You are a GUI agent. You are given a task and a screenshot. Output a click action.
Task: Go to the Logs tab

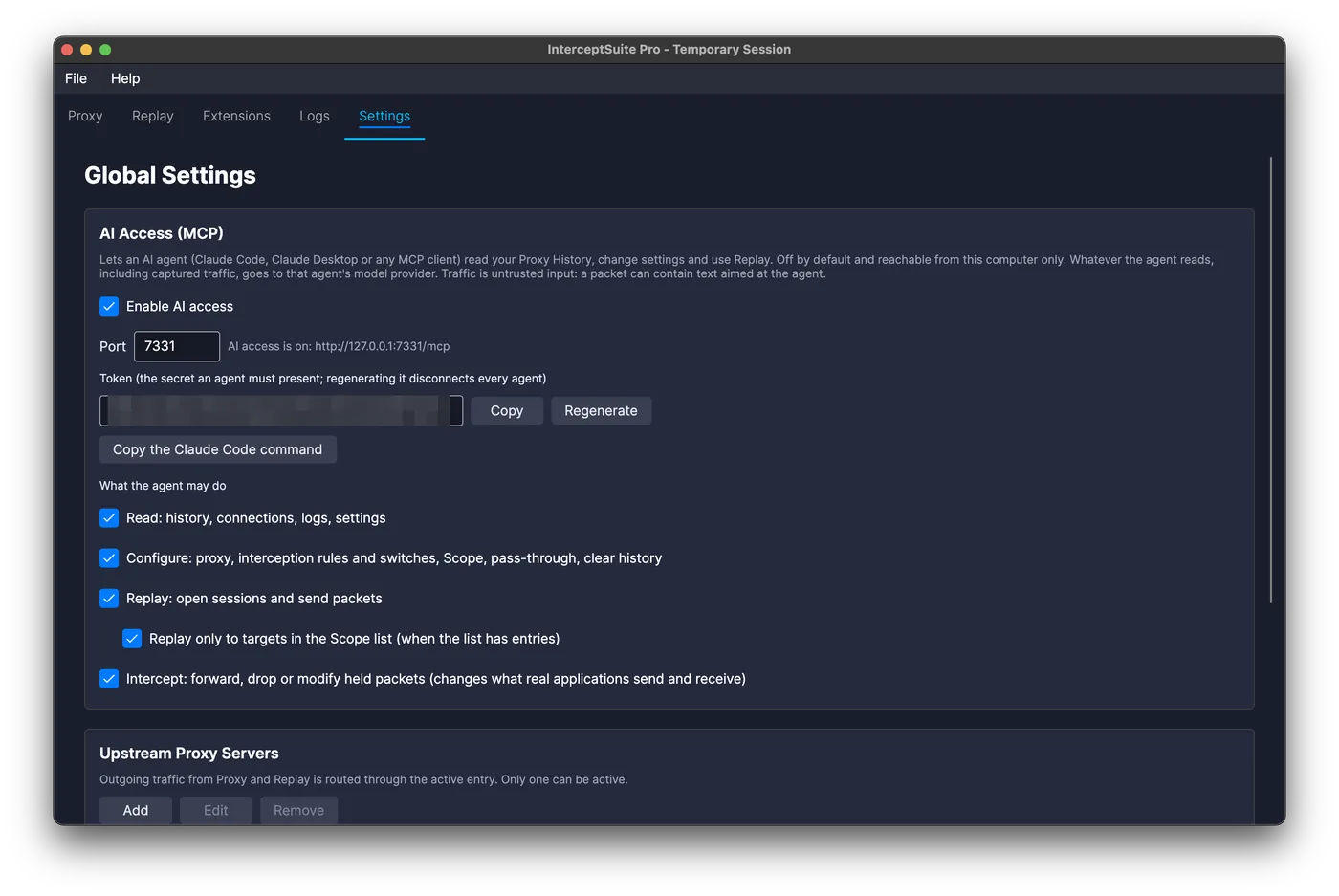tap(315, 116)
